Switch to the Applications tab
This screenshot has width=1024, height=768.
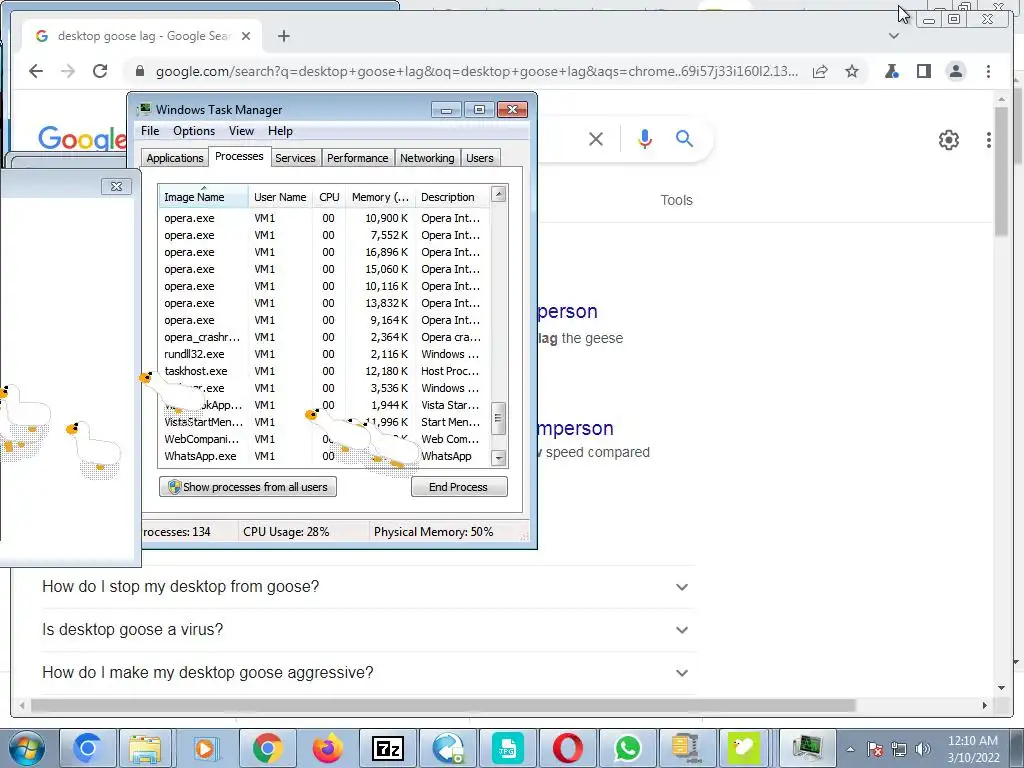(x=175, y=158)
